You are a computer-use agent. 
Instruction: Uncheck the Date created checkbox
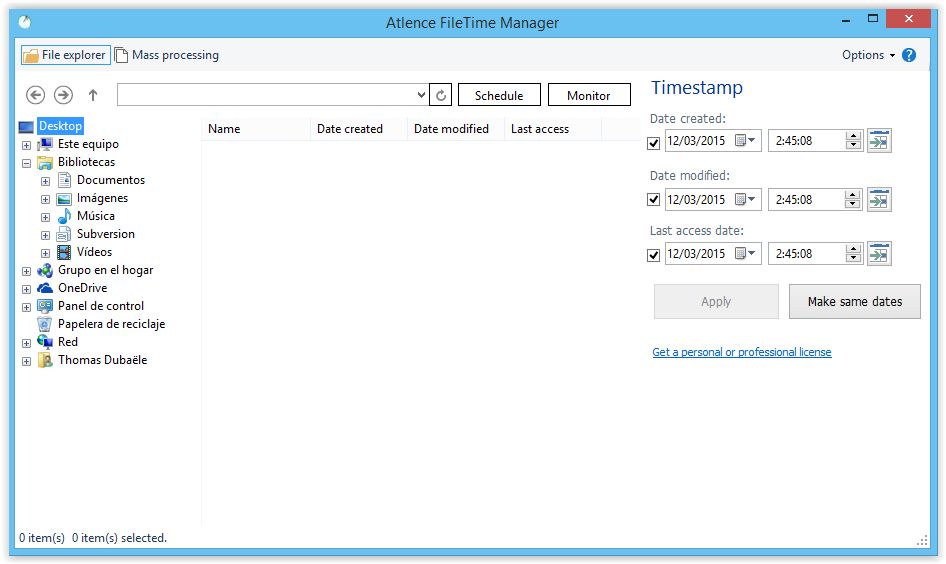653,144
